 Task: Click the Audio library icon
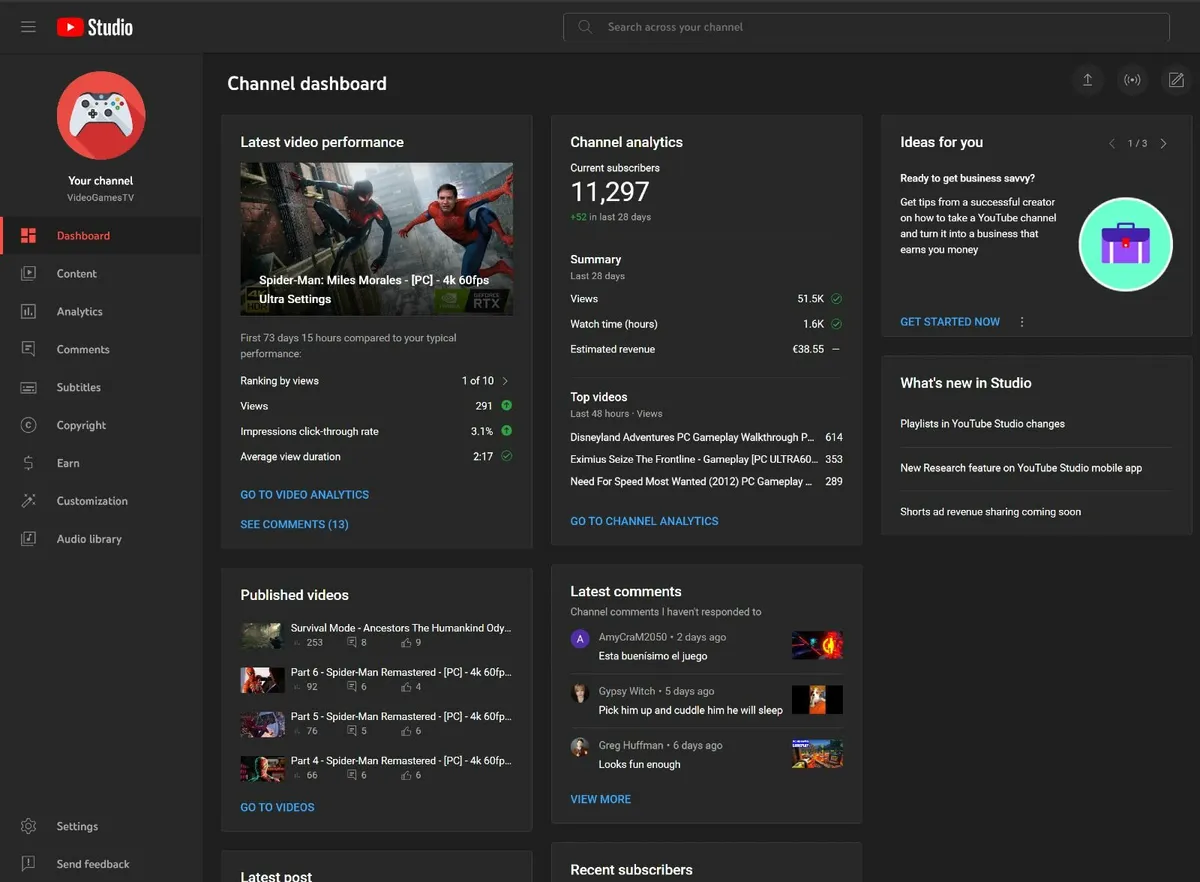[29, 539]
